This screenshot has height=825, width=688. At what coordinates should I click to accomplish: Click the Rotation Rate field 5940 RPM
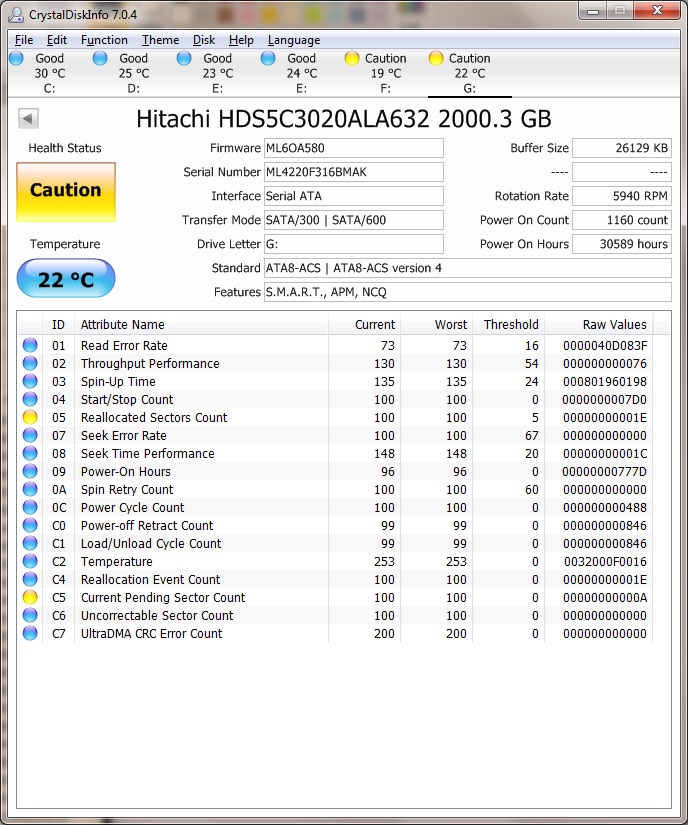[622, 196]
